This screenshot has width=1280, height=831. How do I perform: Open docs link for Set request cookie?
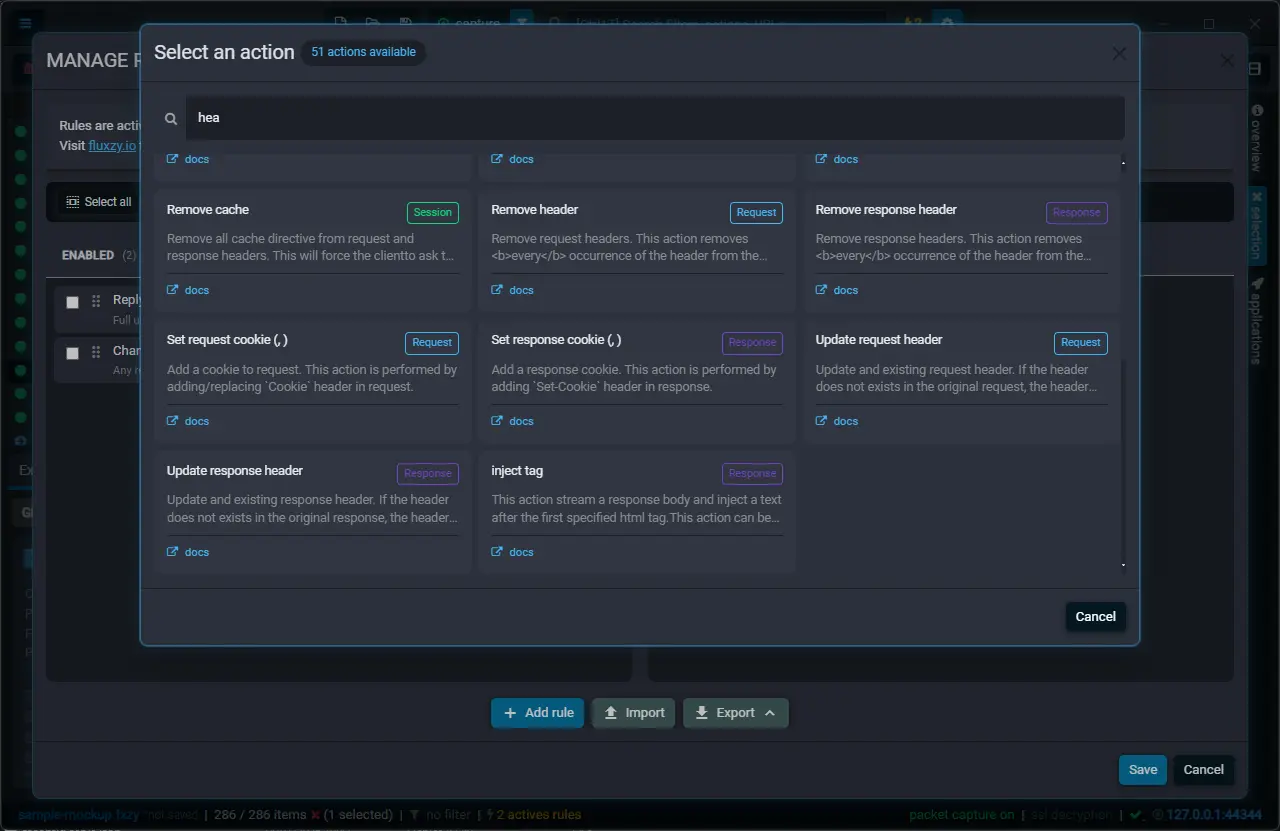pyautogui.click(x=188, y=421)
